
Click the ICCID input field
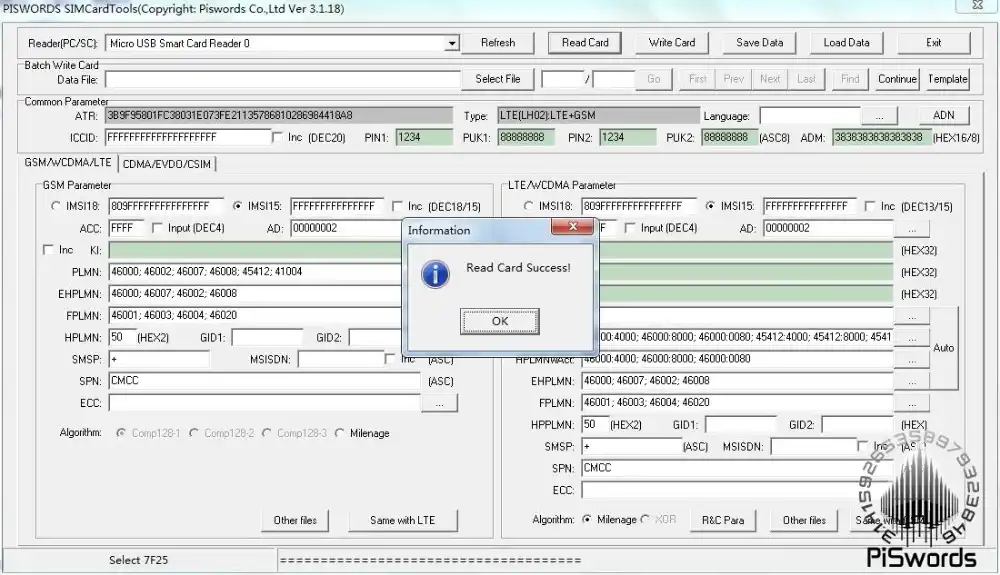click(188, 138)
